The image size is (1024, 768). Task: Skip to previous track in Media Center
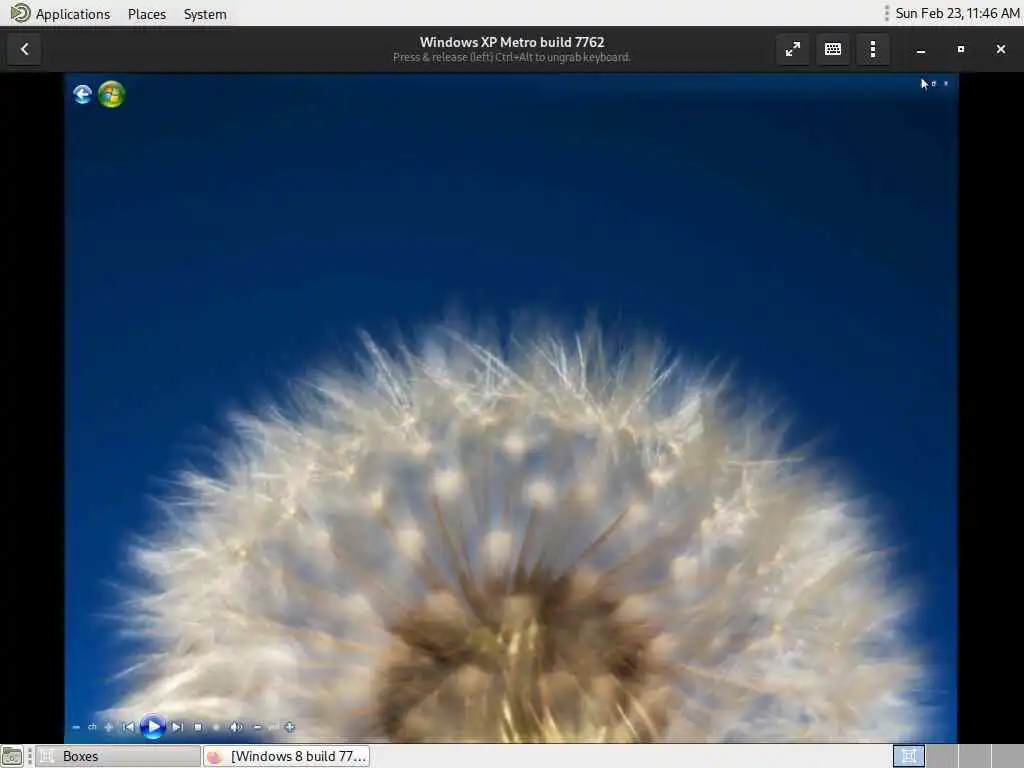pos(129,727)
